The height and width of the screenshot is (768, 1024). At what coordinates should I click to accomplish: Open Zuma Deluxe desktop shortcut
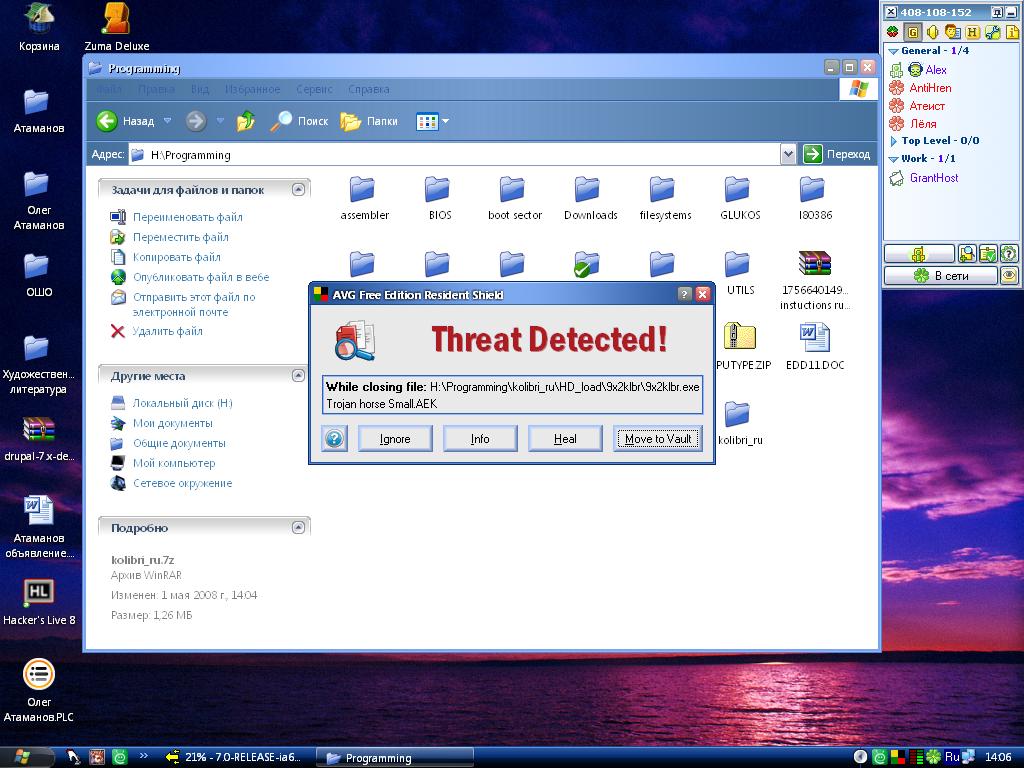(117, 18)
